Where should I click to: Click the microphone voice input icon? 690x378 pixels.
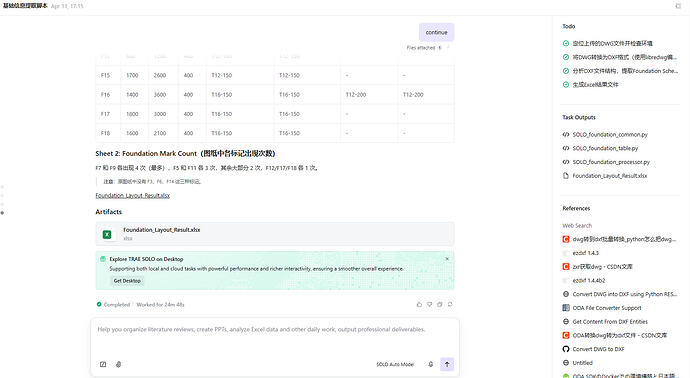click(431, 364)
